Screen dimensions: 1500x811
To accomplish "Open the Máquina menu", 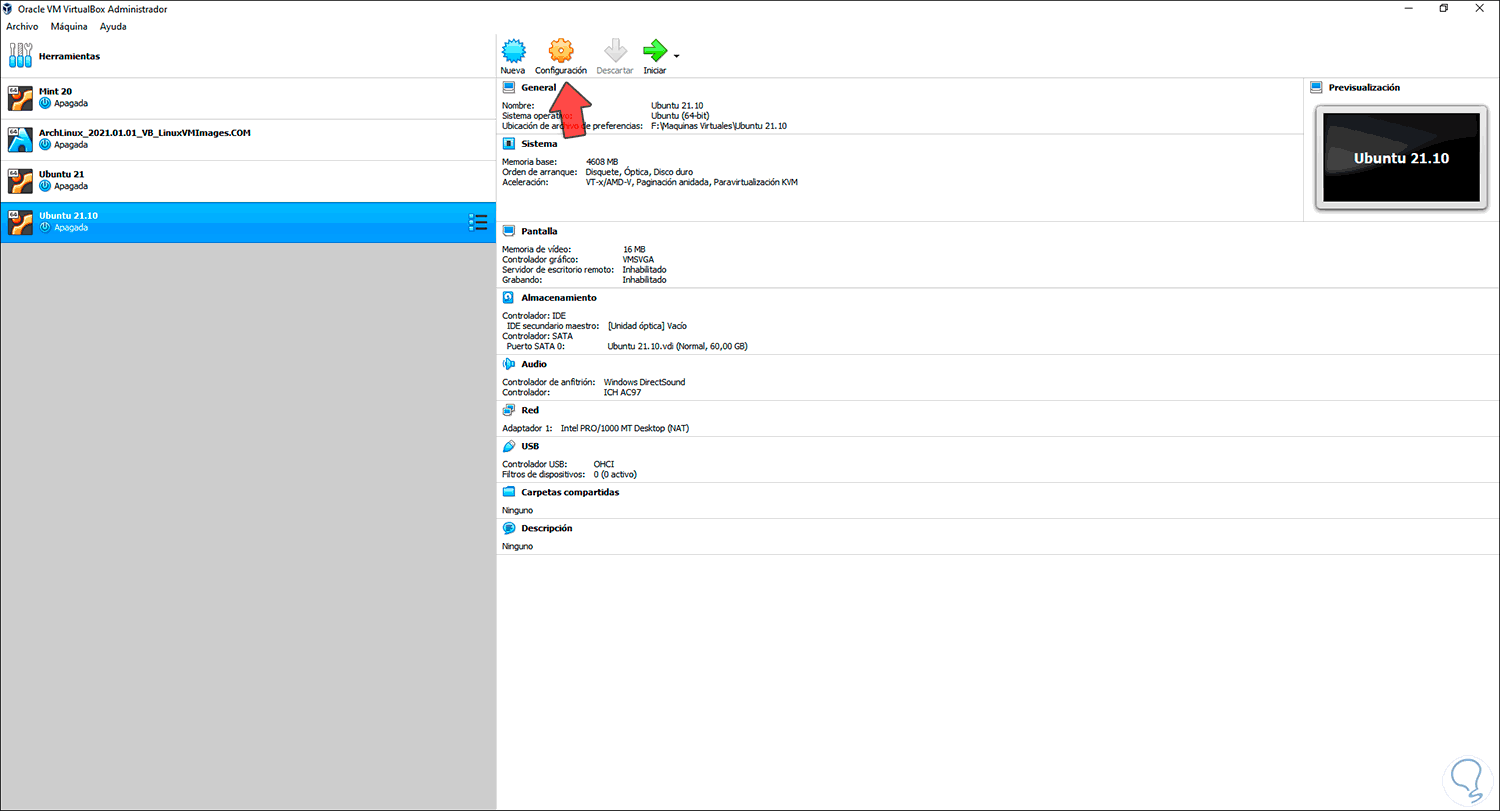I will pos(69,26).
